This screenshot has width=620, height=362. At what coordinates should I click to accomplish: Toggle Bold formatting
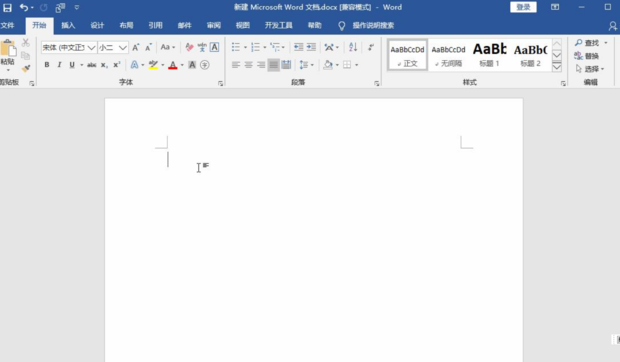click(47, 65)
